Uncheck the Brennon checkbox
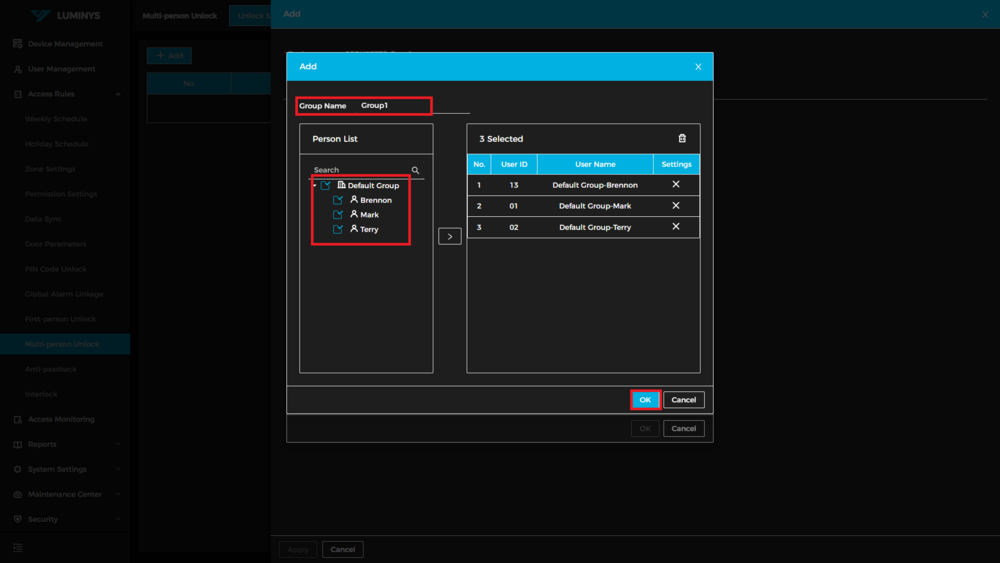The width and height of the screenshot is (1000, 563). pos(338,200)
